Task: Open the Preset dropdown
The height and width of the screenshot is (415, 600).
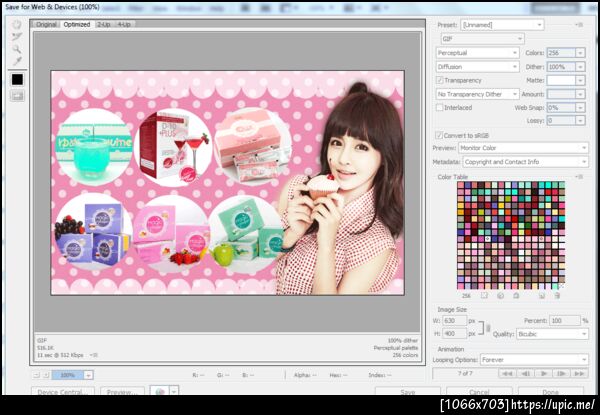Action: (502, 25)
